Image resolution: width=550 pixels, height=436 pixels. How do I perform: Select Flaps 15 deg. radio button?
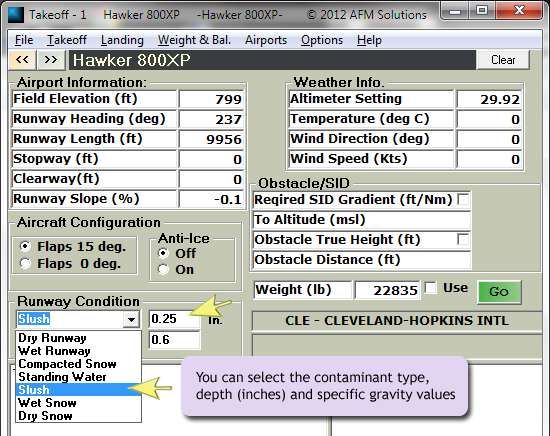tap(25, 247)
